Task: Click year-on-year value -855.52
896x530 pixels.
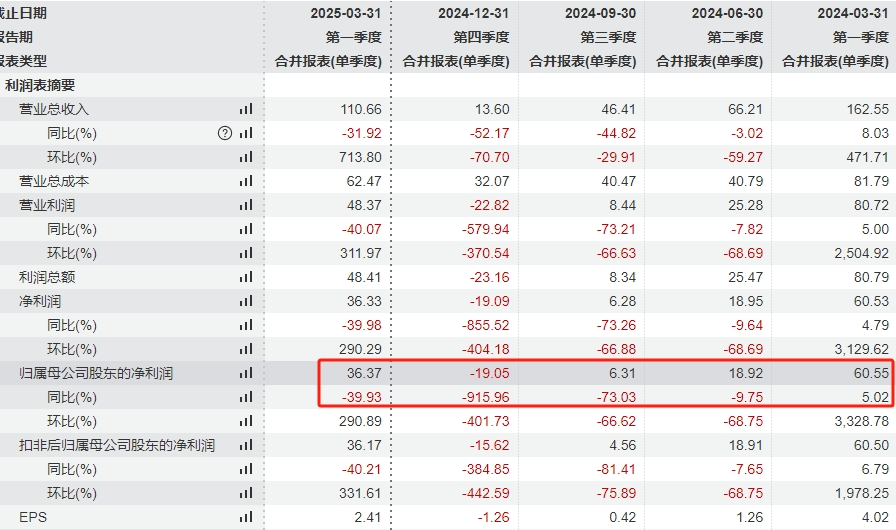Action: pos(486,325)
